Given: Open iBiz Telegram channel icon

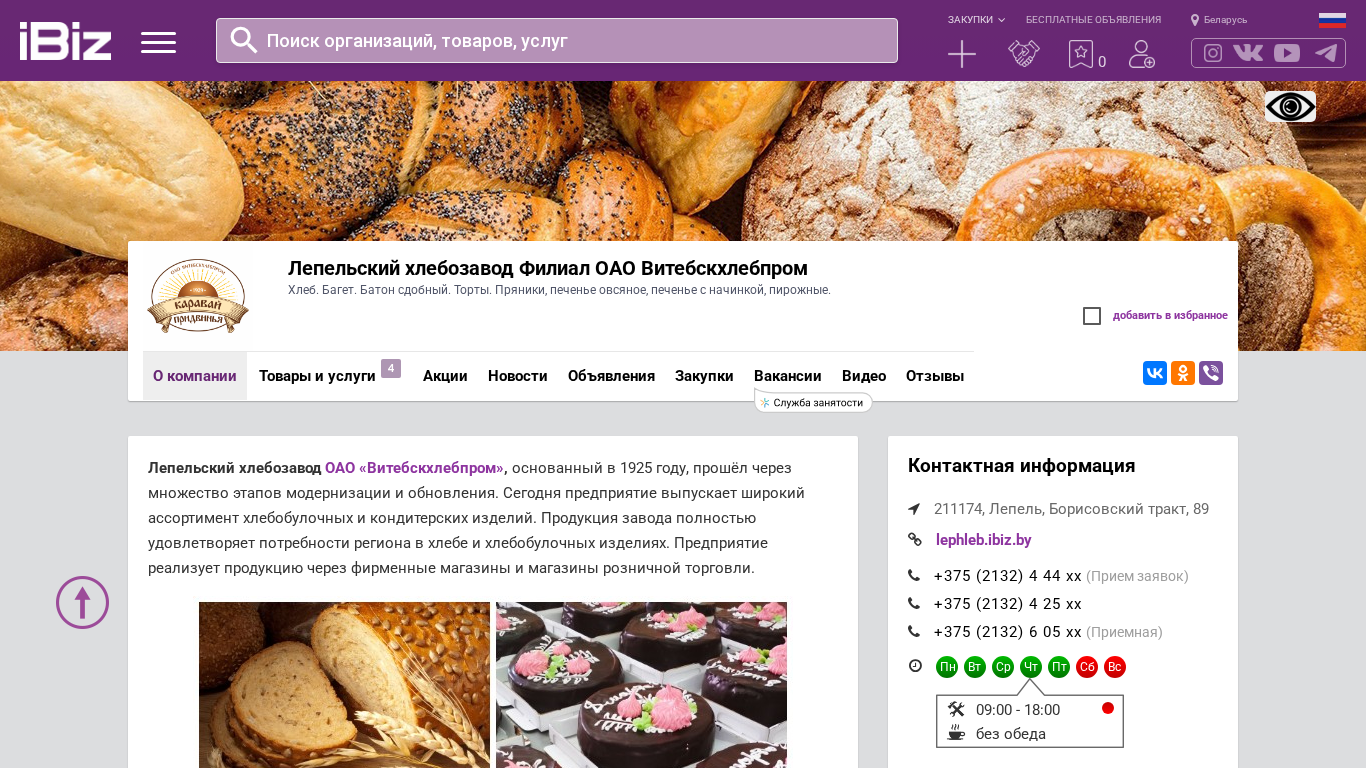Looking at the screenshot, I should (x=1326, y=53).
